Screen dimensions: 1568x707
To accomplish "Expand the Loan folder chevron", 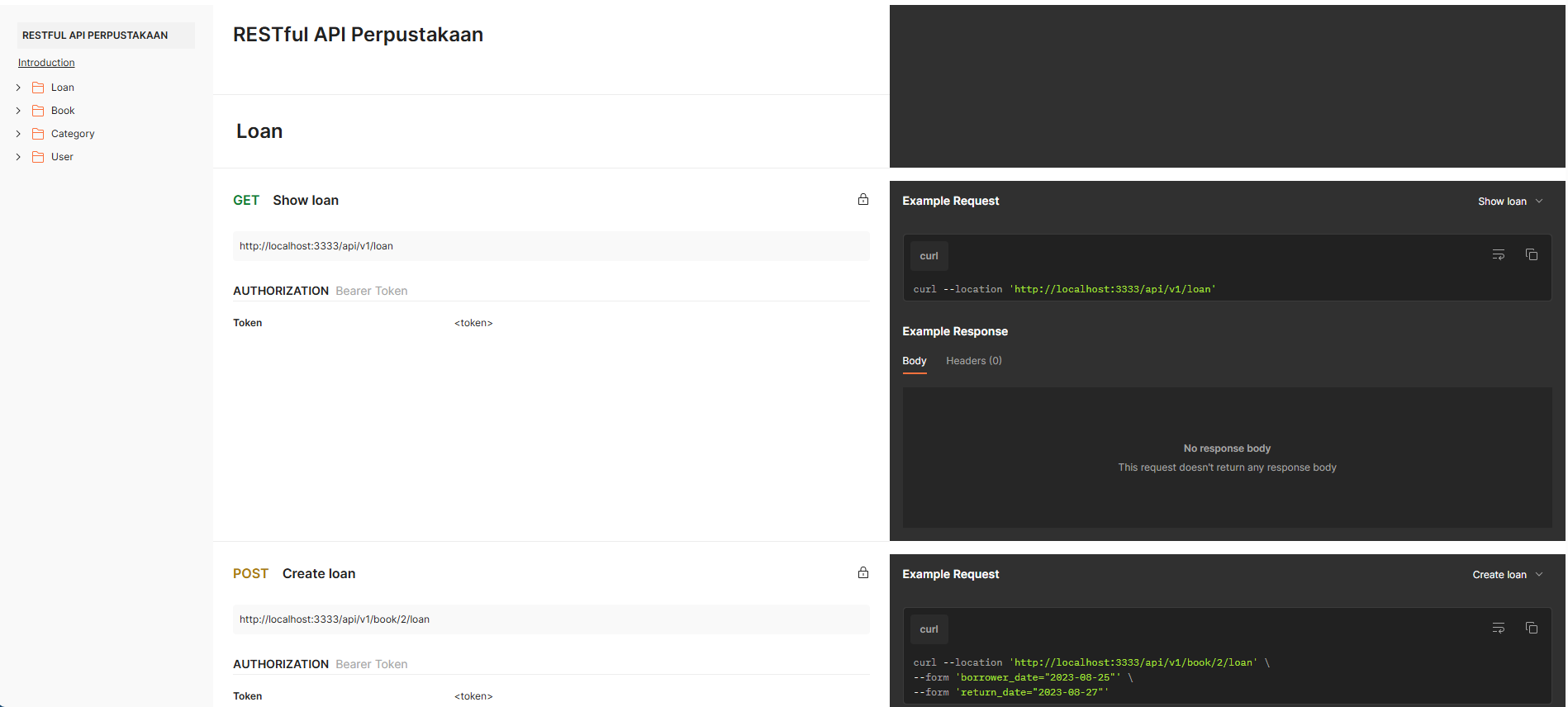I will click(18, 88).
